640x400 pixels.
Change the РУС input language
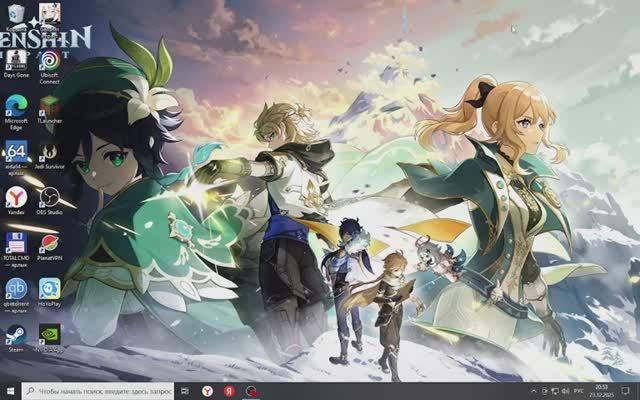click(578, 391)
